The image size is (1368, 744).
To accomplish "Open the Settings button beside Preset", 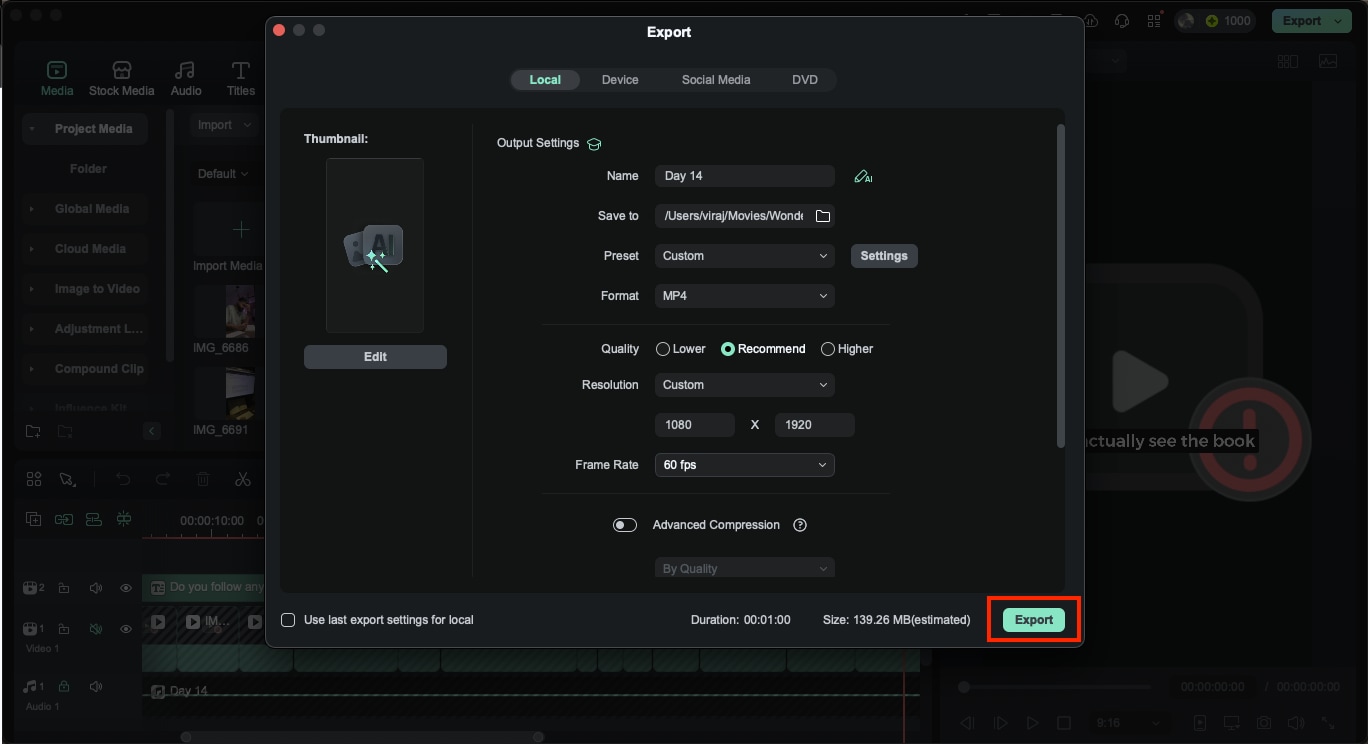I will (884, 256).
